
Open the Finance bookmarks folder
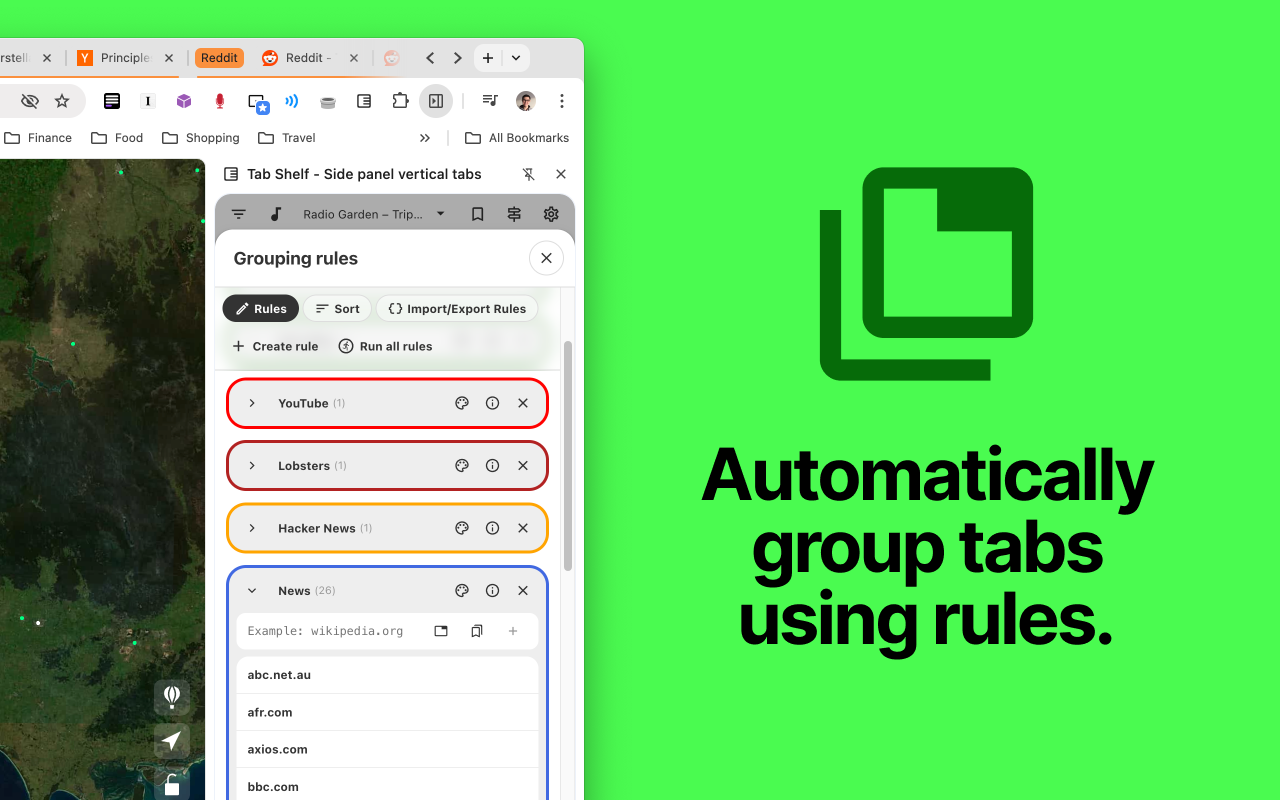tap(38, 138)
